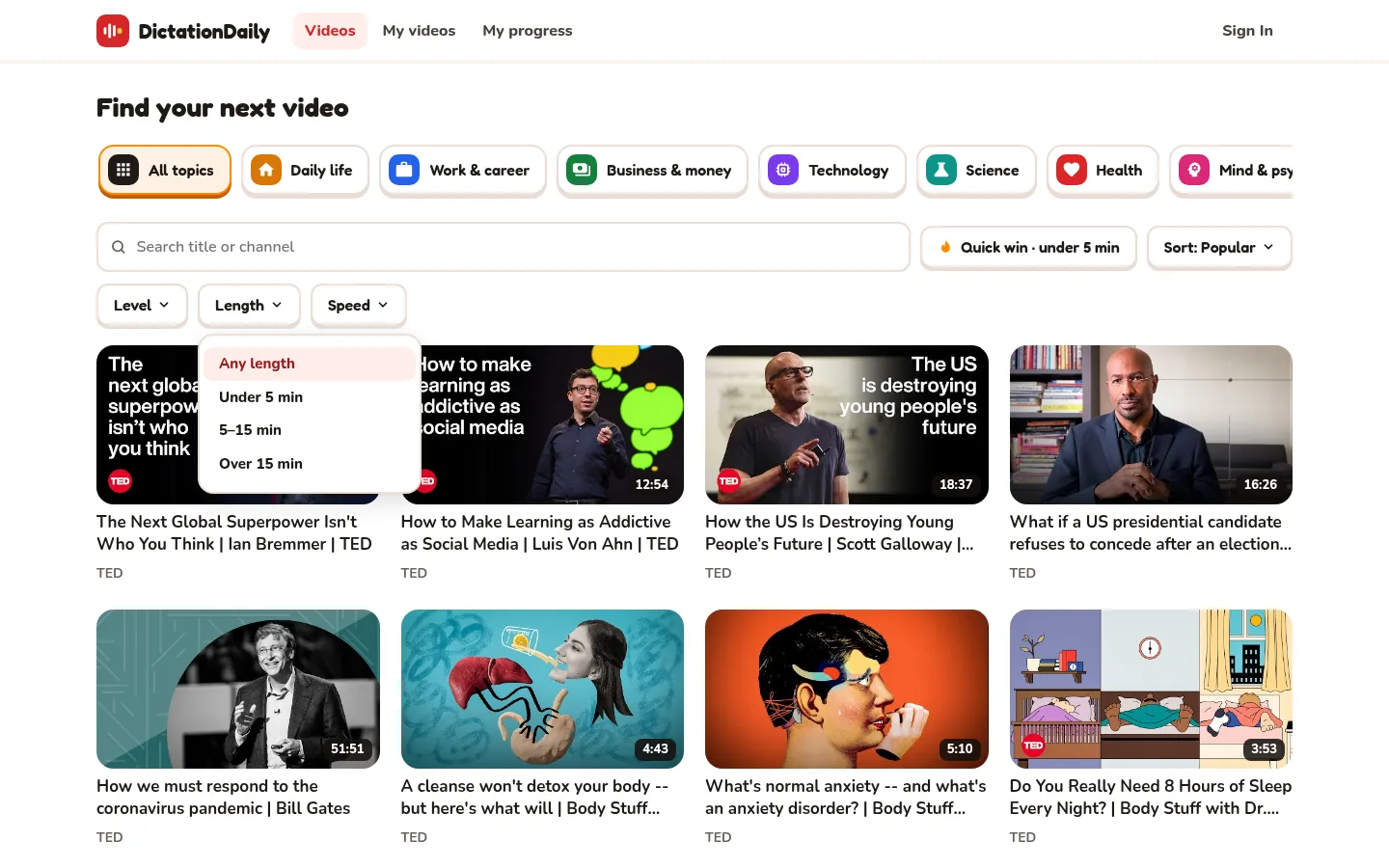Select the Work & career briefcase icon

click(404, 171)
